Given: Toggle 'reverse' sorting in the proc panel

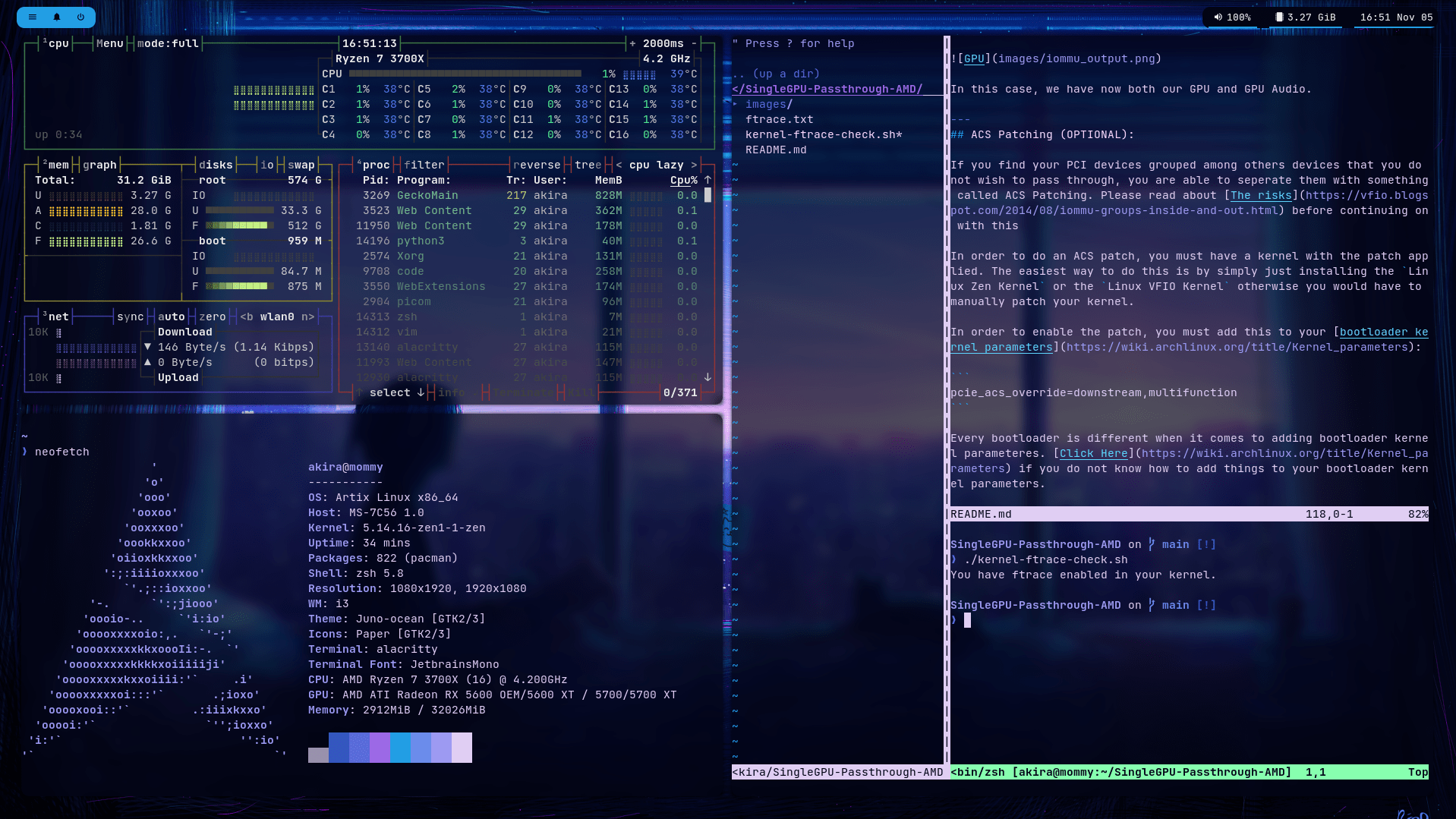Looking at the screenshot, I should coord(537,164).
